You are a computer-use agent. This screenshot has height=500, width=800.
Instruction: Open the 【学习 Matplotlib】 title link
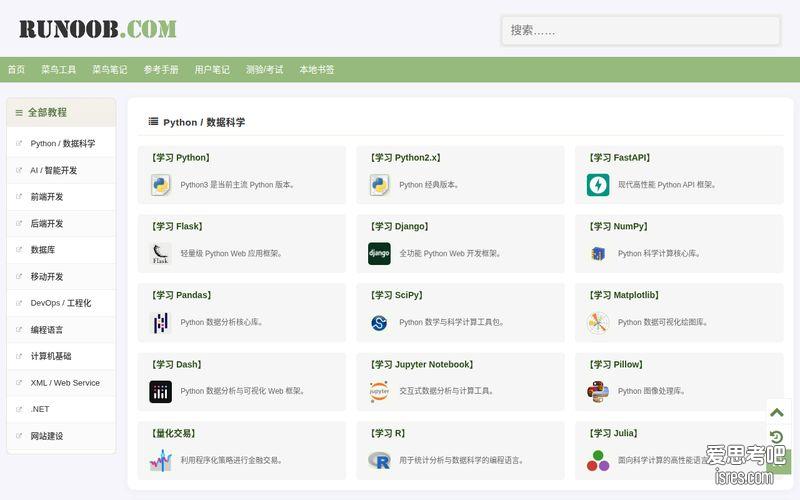pos(624,295)
